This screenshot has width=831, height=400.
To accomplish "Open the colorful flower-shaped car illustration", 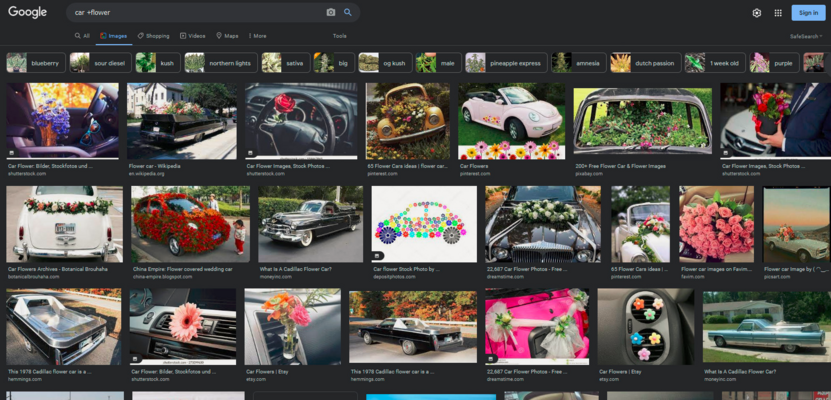I will (x=424, y=224).
